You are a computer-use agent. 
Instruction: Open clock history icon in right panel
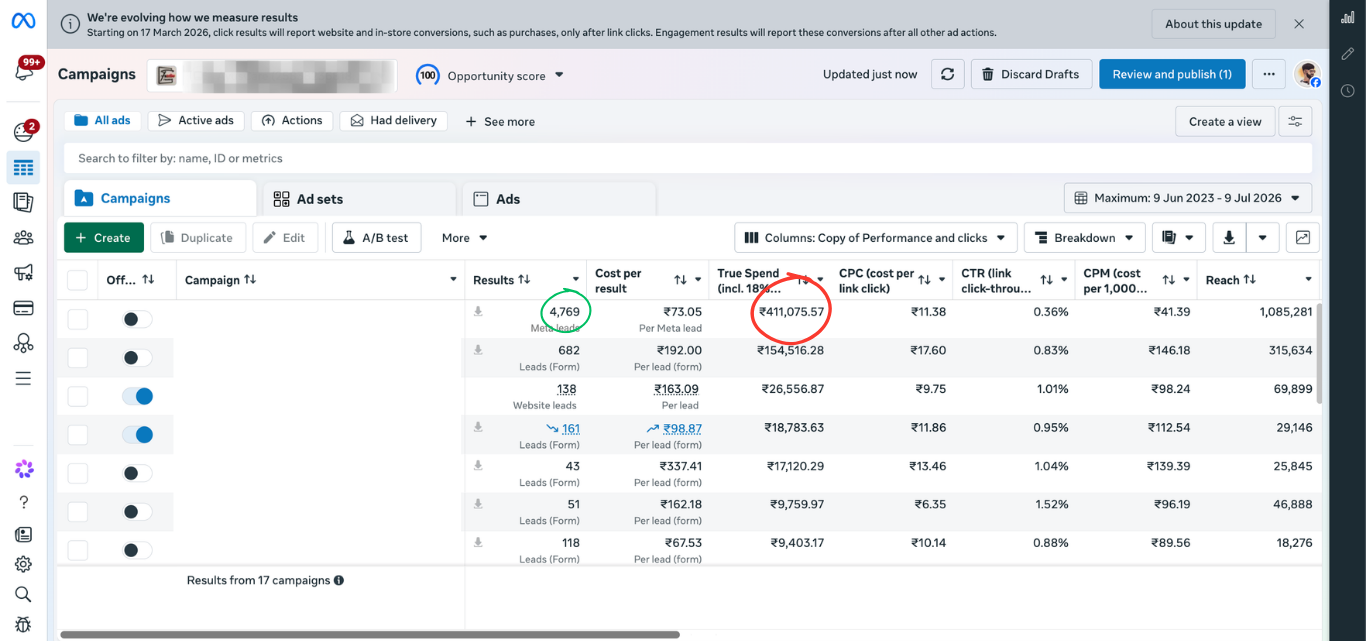pos(1347,91)
